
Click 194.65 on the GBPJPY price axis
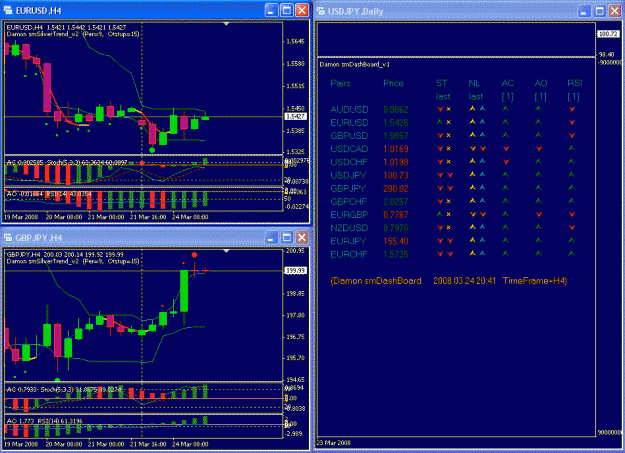point(295,380)
